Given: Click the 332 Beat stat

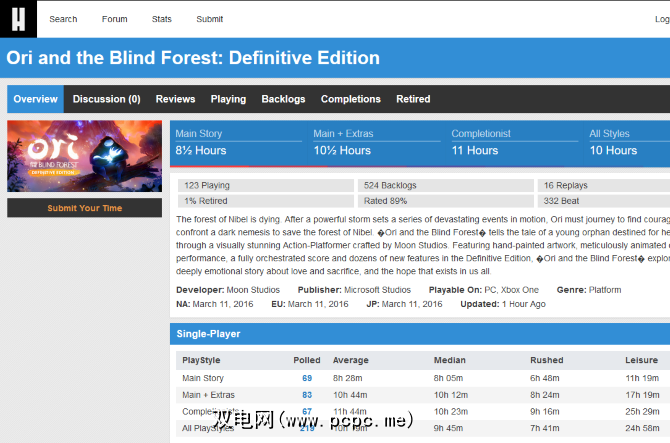Looking at the screenshot, I should (x=604, y=201).
